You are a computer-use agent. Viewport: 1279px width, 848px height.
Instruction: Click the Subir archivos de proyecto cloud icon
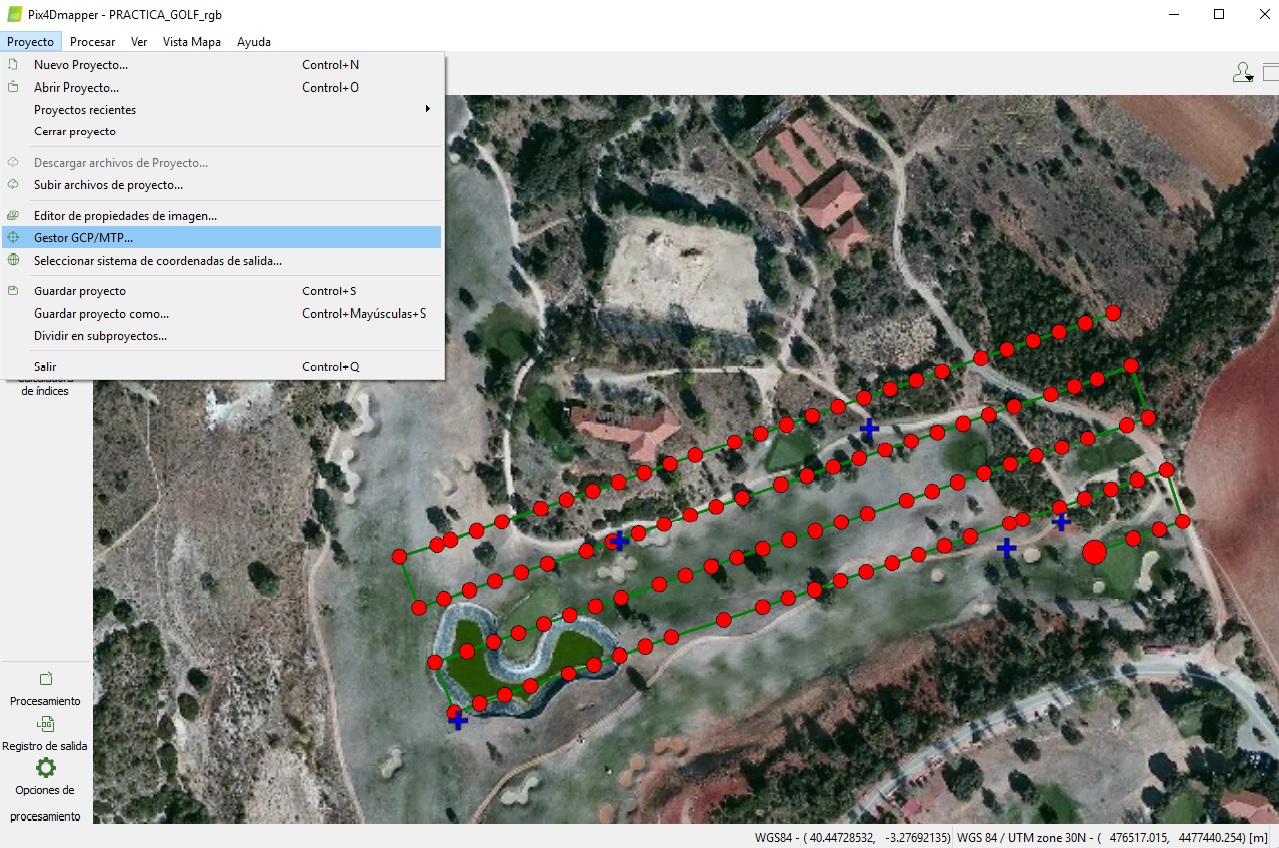point(13,185)
